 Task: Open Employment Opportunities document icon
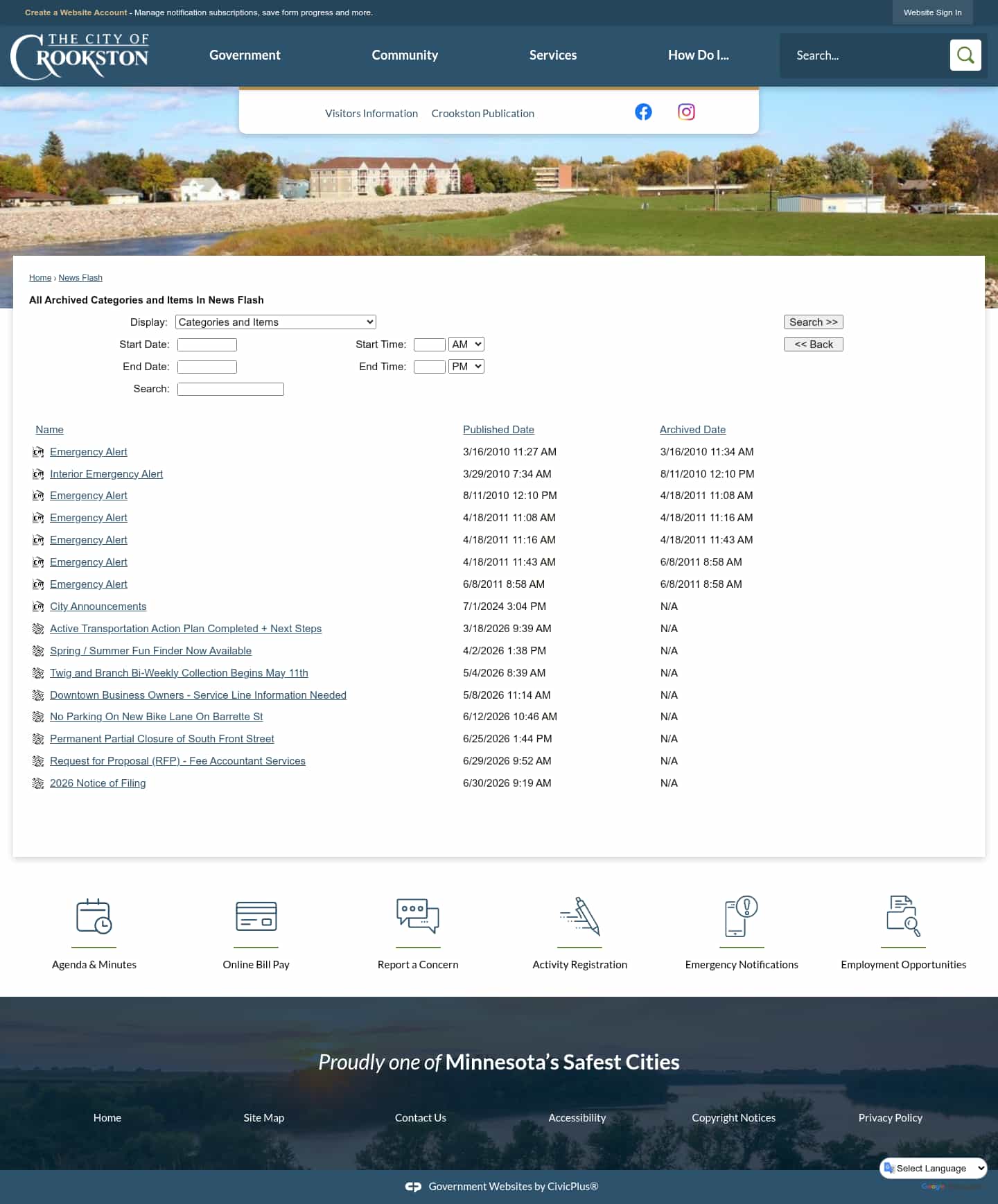pyautogui.click(x=904, y=916)
